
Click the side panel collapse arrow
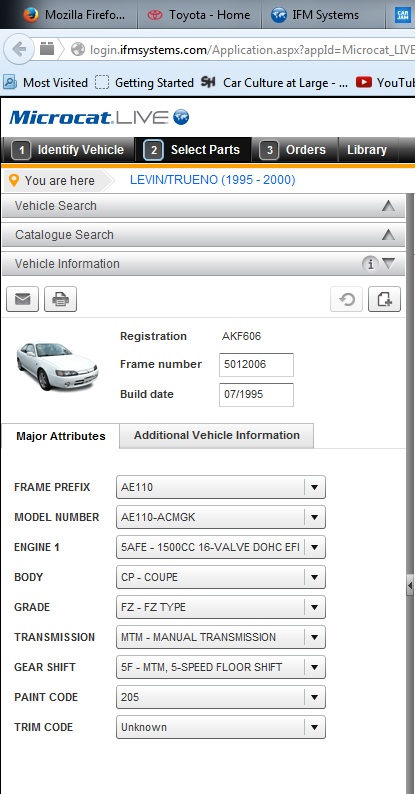coord(410,586)
